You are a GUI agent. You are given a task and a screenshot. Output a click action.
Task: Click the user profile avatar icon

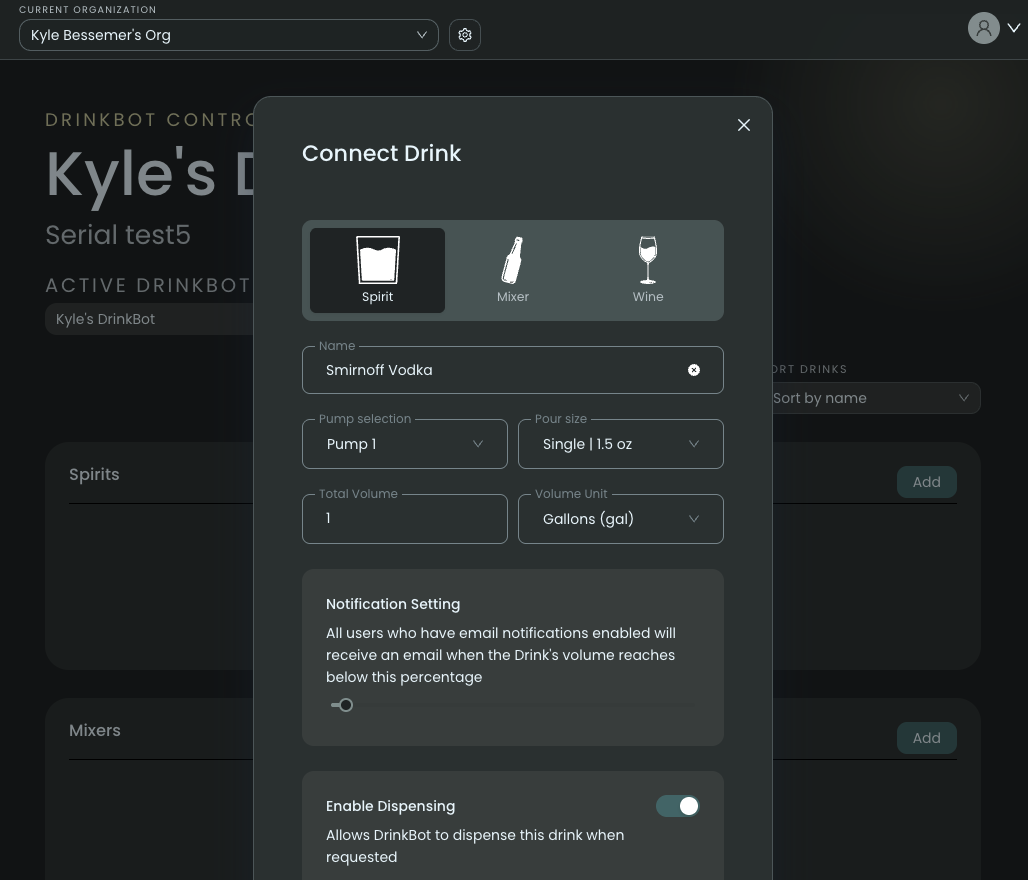point(983,28)
